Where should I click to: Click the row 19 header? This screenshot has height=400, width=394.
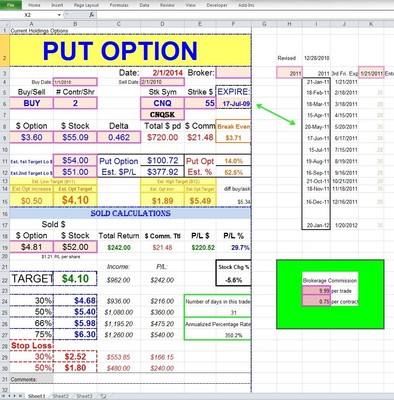point(5,248)
